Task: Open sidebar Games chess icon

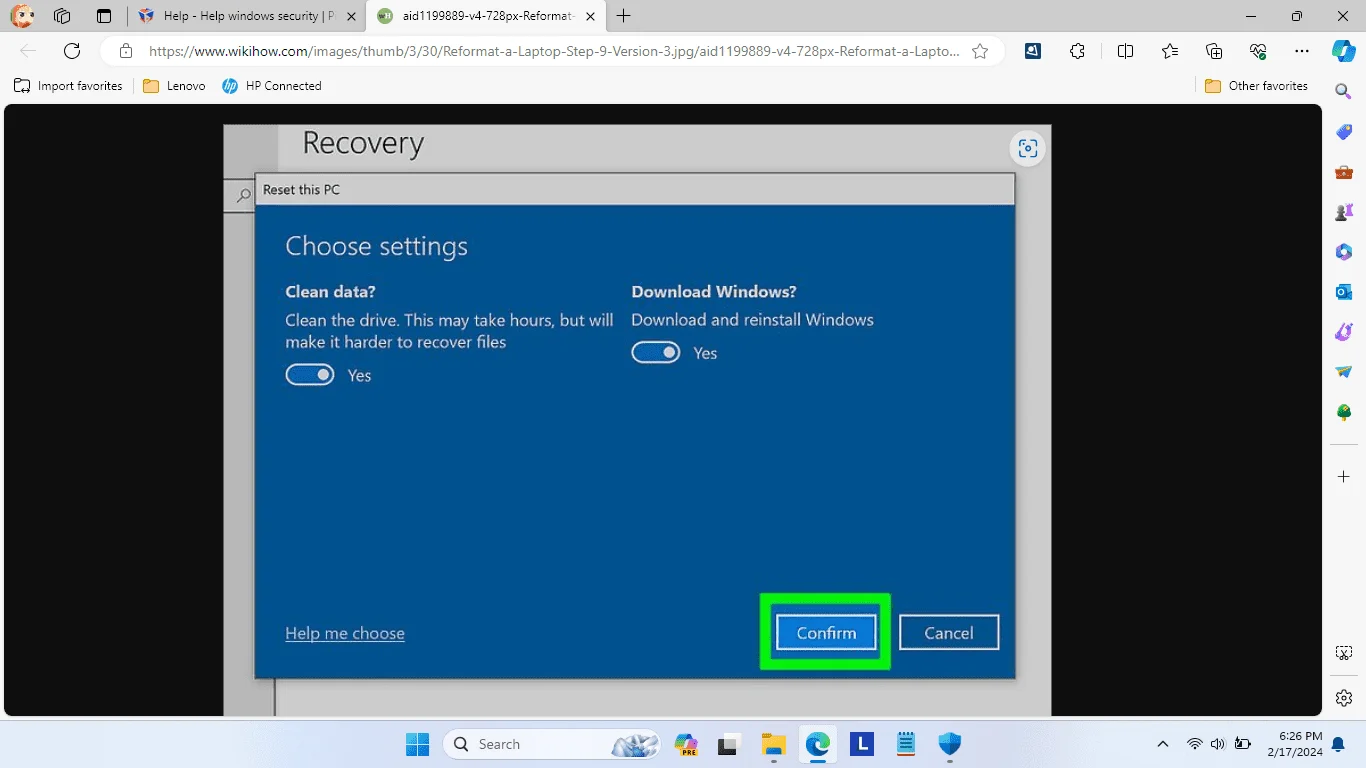Action: [1344, 212]
